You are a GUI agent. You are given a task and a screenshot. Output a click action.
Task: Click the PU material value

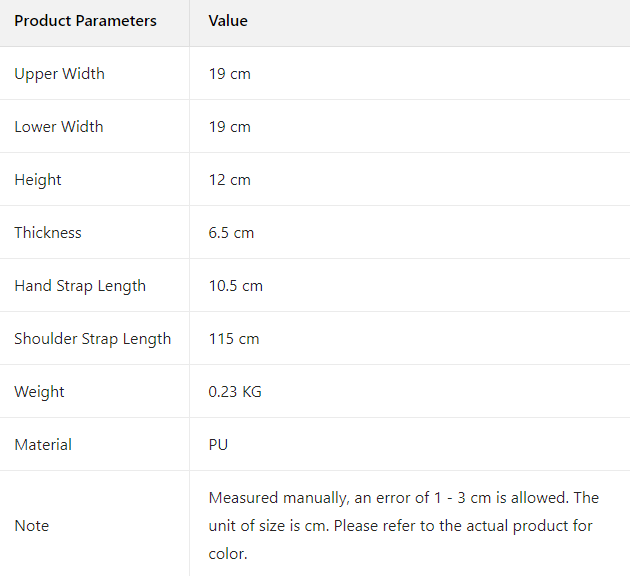point(218,445)
